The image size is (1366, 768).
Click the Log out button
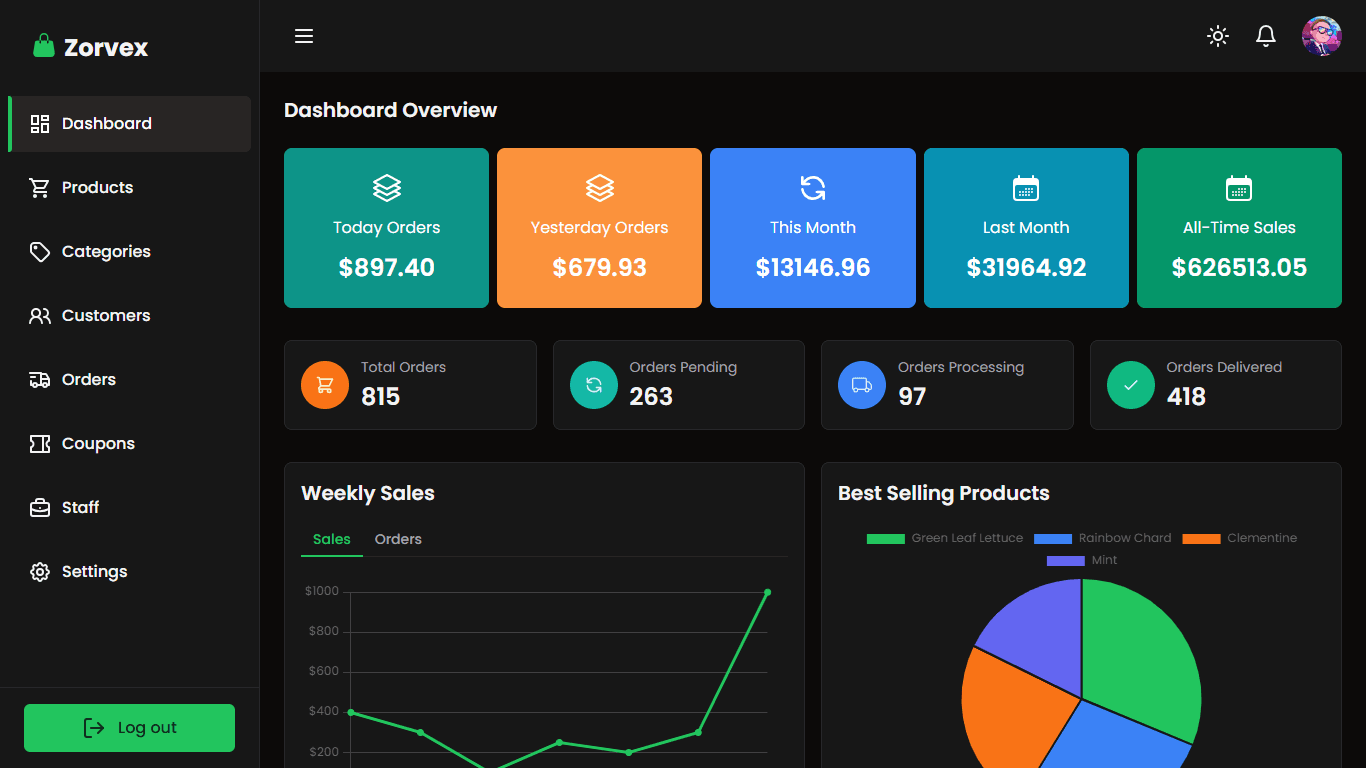(x=129, y=728)
